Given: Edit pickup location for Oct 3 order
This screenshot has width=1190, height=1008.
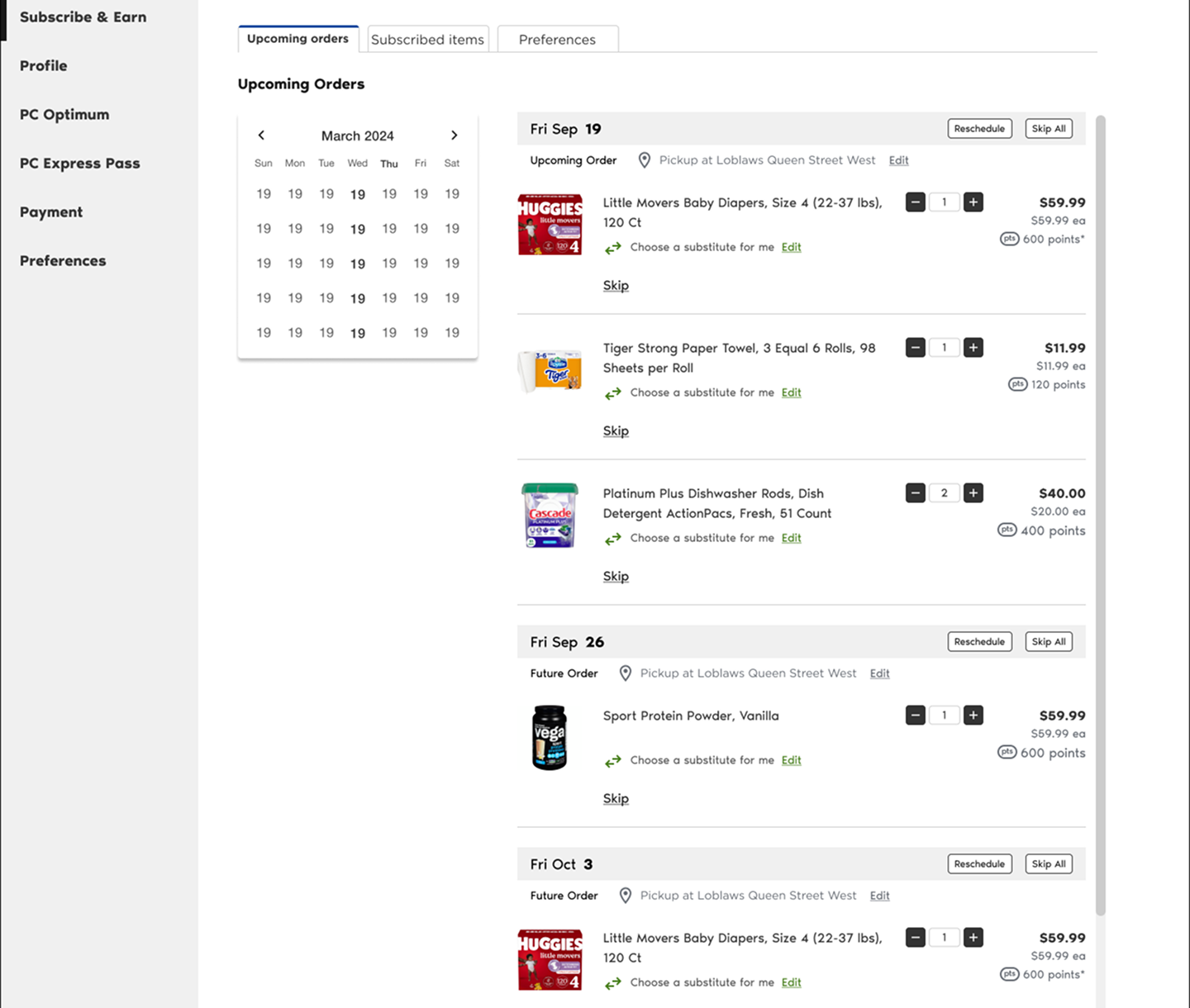Looking at the screenshot, I should [880, 896].
